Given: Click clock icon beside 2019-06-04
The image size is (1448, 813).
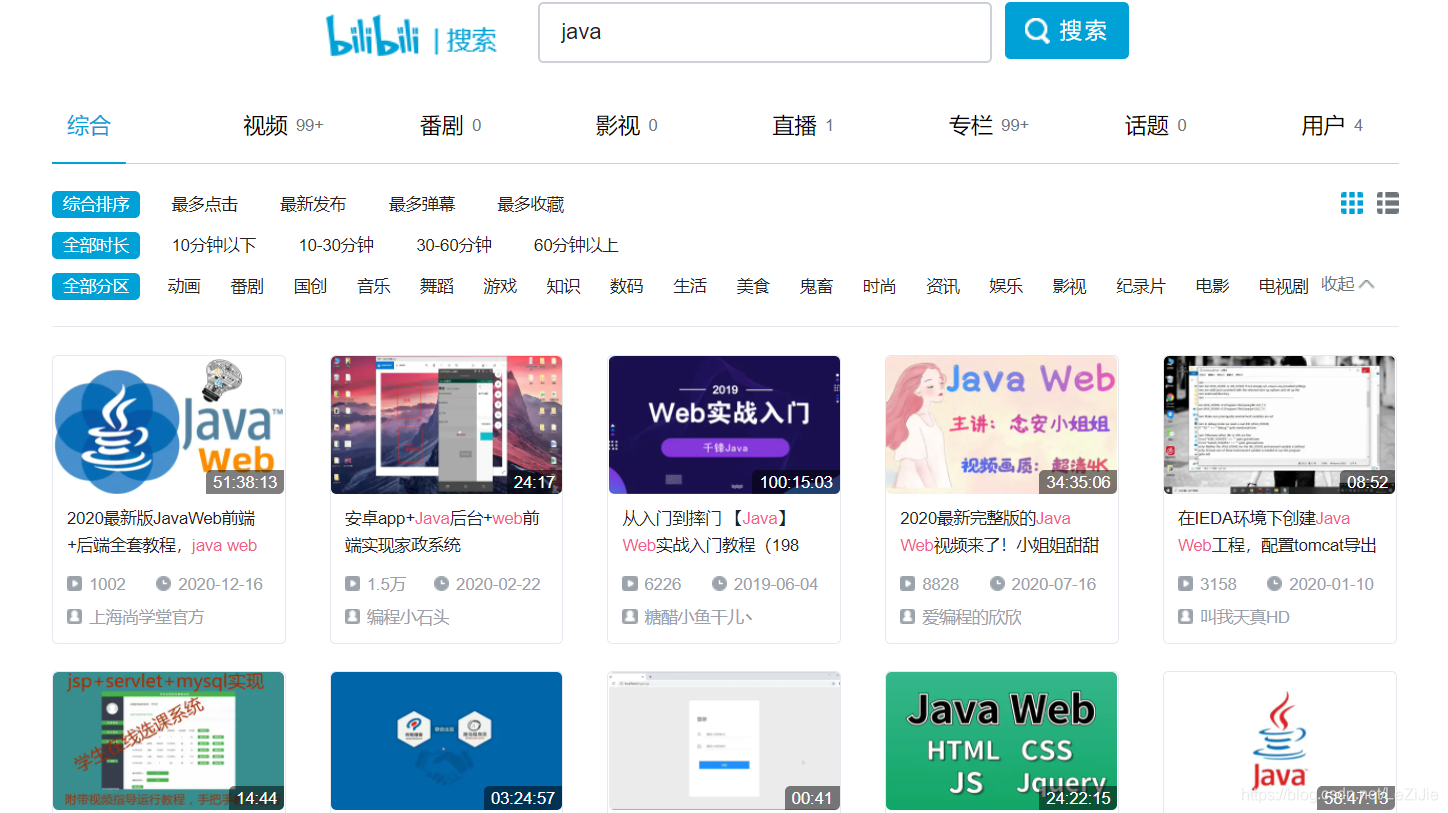Looking at the screenshot, I should [x=720, y=584].
